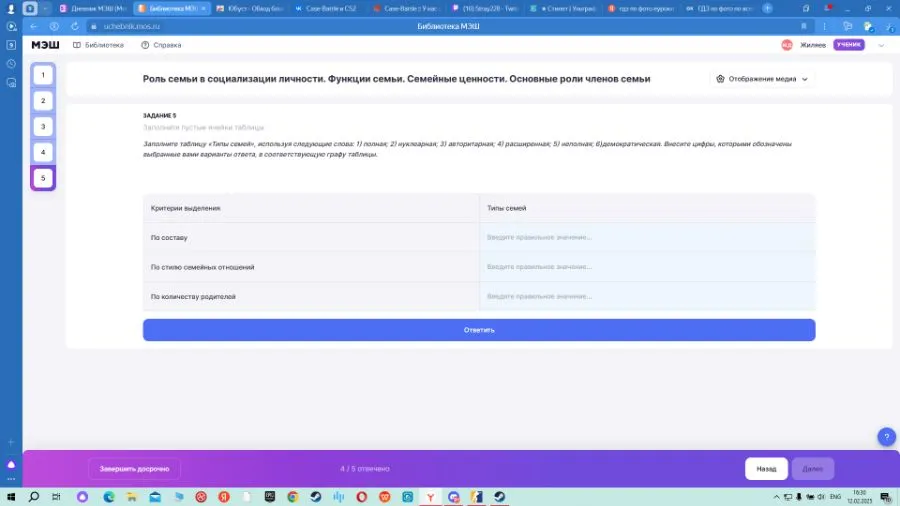Open a new browser tab with plus

pyautogui.click(x=767, y=9)
